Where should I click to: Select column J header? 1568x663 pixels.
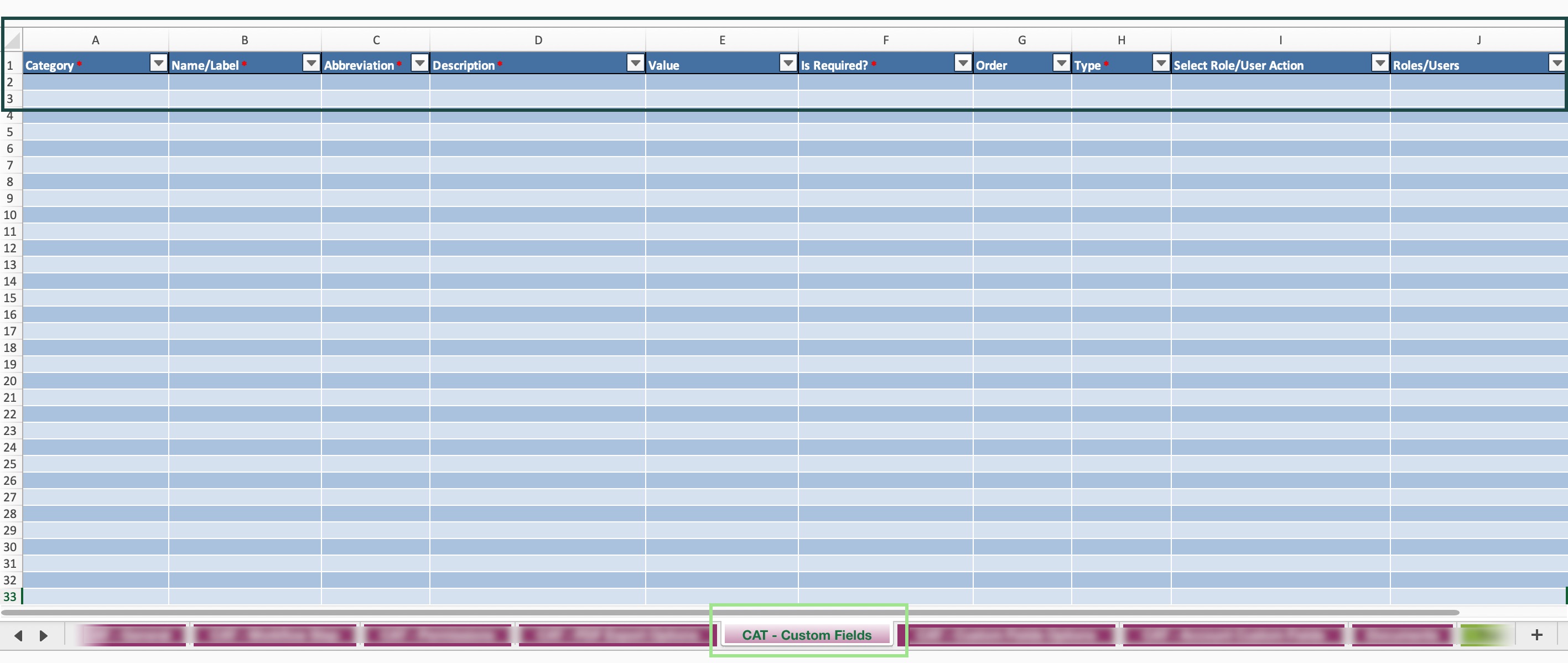pos(1478,40)
